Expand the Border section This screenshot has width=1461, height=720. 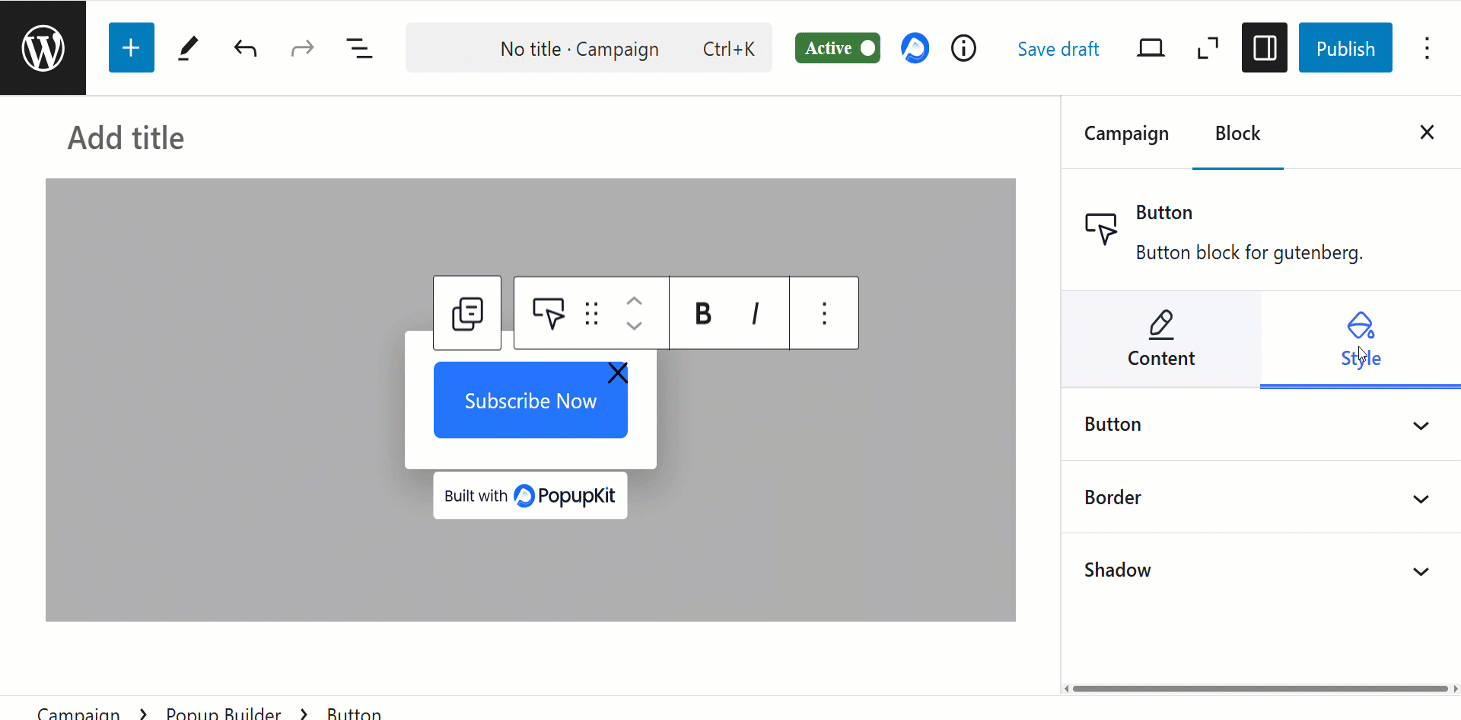1260,498
